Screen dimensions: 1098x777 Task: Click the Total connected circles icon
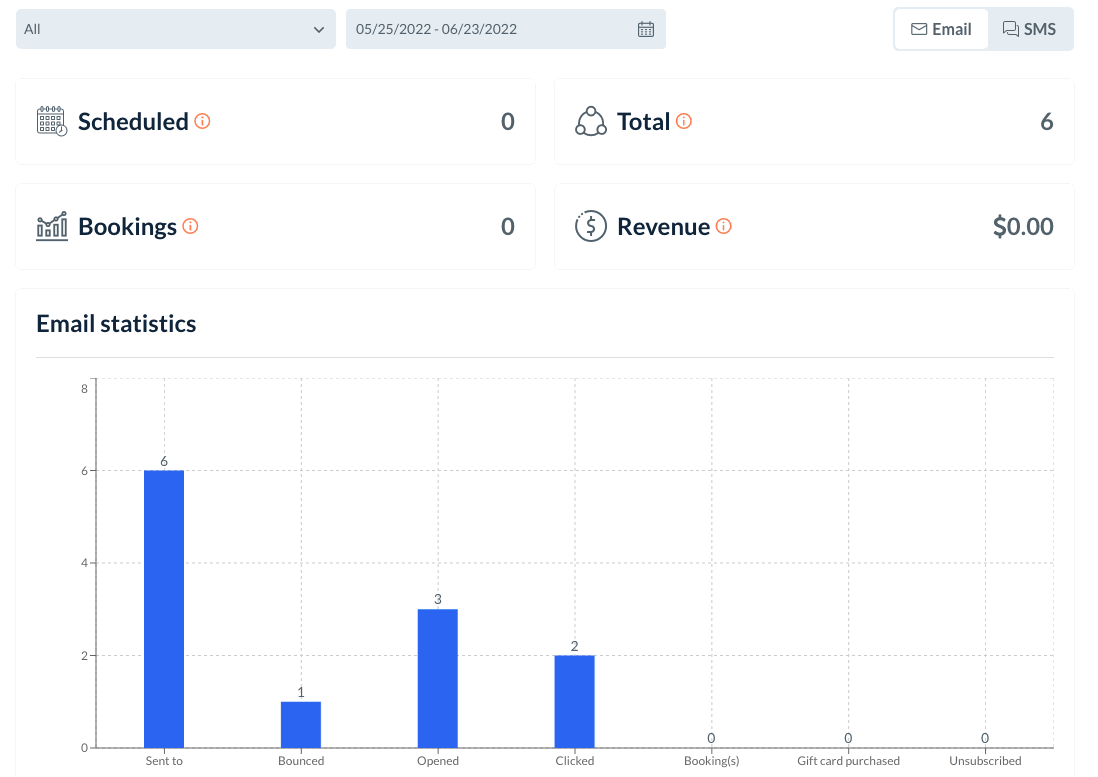591,121
